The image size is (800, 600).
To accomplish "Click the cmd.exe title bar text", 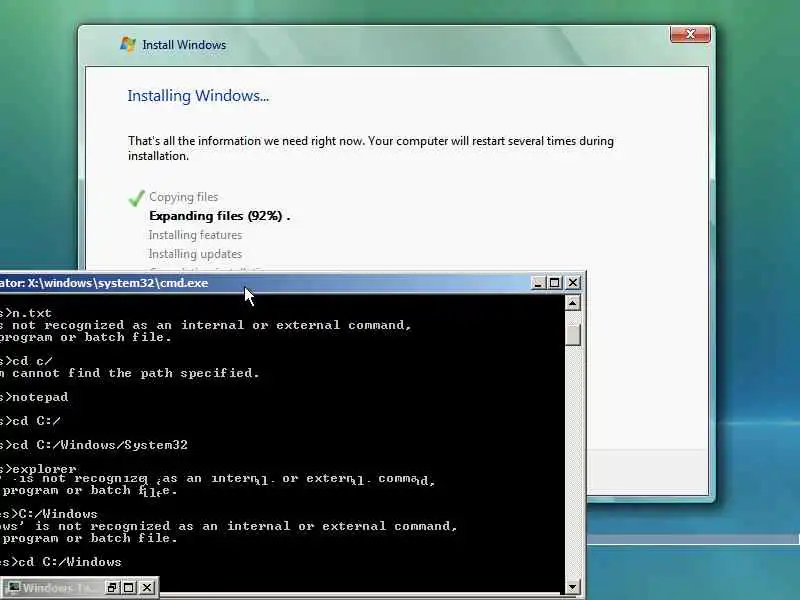I will click(104, 283).
